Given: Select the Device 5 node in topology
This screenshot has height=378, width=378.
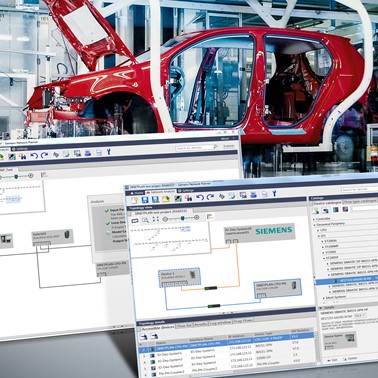Looking at the screenshot, I should [x=179, y=278].
